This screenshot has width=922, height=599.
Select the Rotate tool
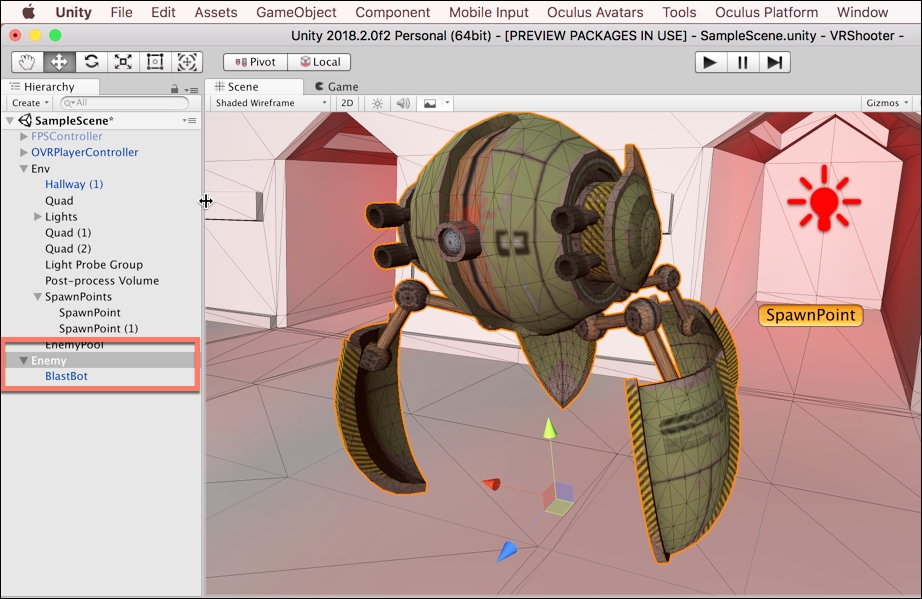(x=91, y=62)
